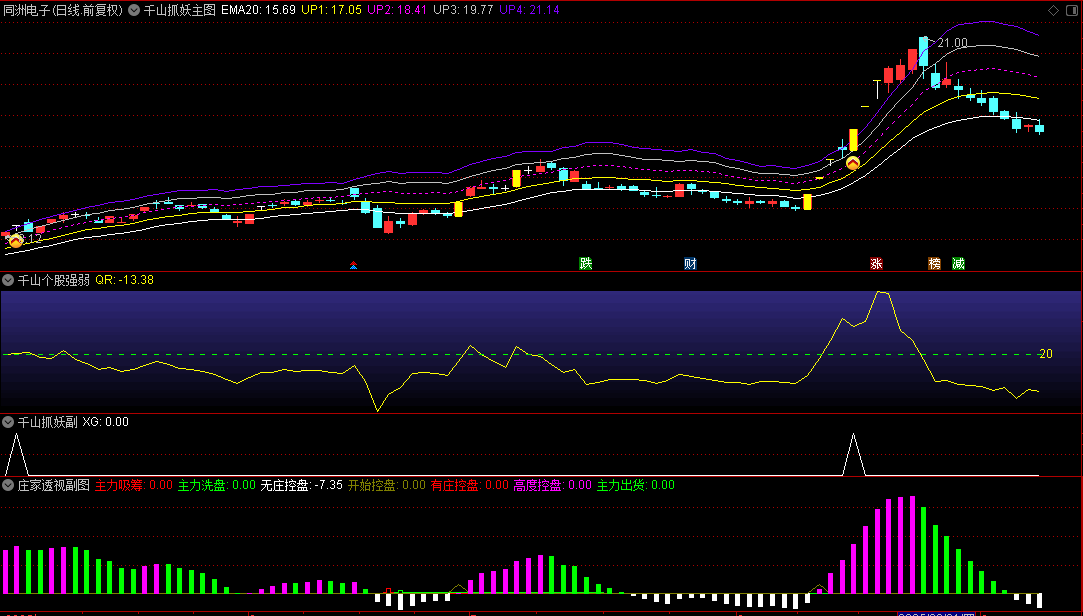Click the EMA20: 15.69 value
1083x616 pixels.
click(258, 10)
